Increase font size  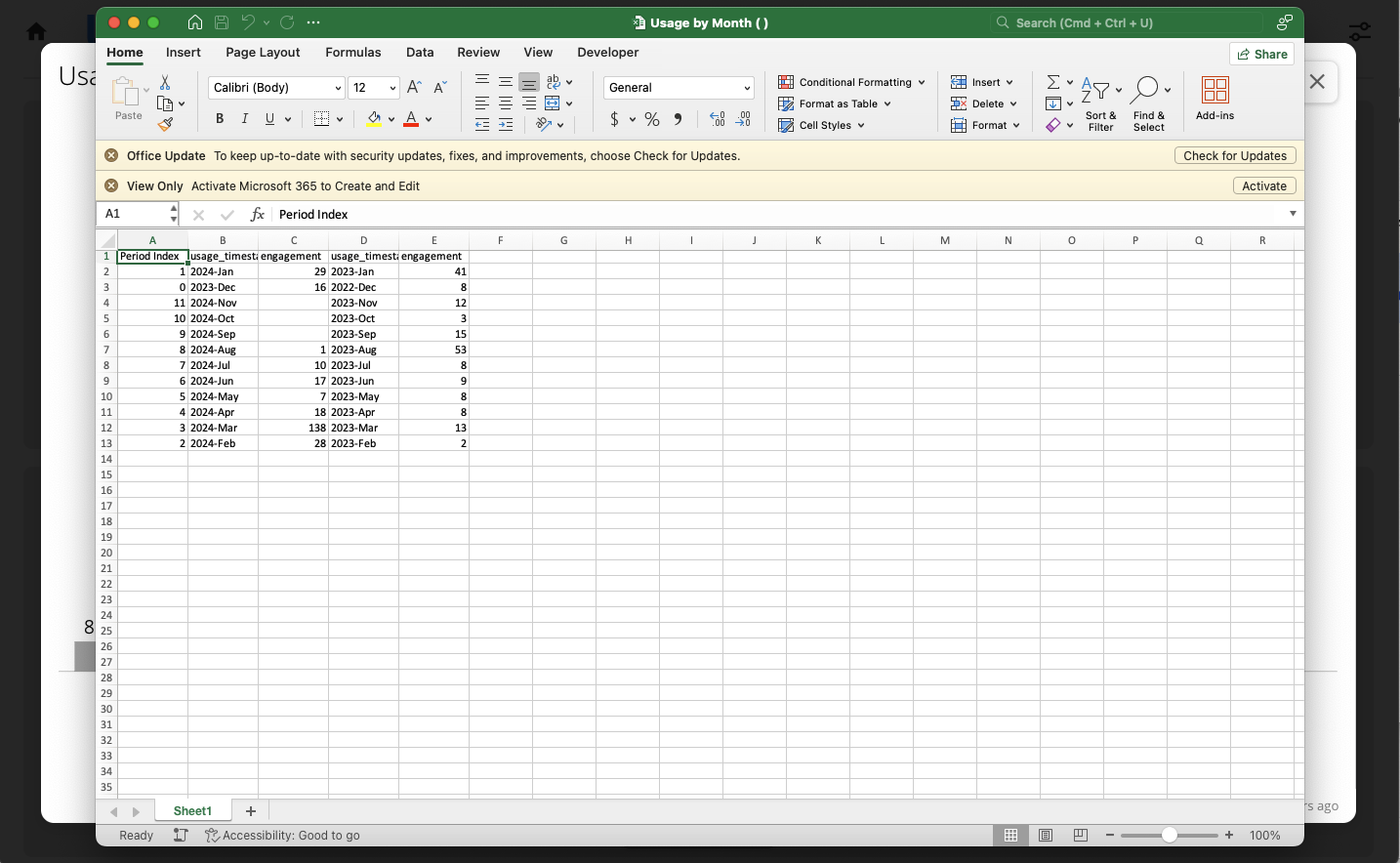(414, 87)
